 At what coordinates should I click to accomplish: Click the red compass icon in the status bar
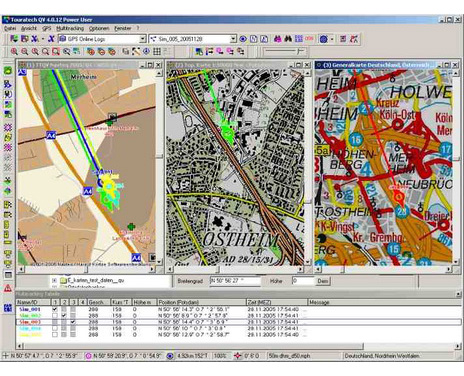(x=237, y=356)
